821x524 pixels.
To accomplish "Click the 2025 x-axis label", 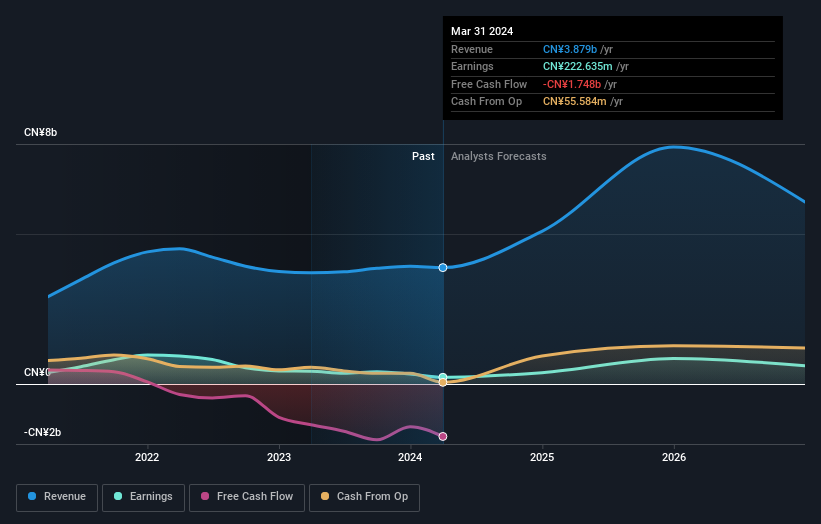I will pyautogui.click(x=542, y=458).
